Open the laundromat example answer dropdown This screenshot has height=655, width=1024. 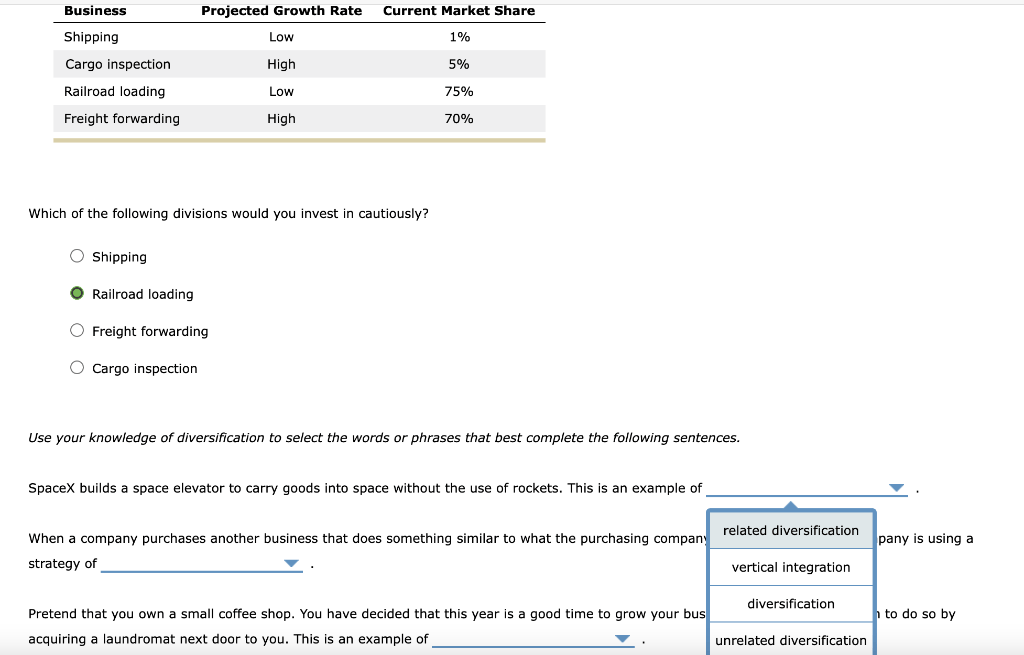[x=533, y=638]
